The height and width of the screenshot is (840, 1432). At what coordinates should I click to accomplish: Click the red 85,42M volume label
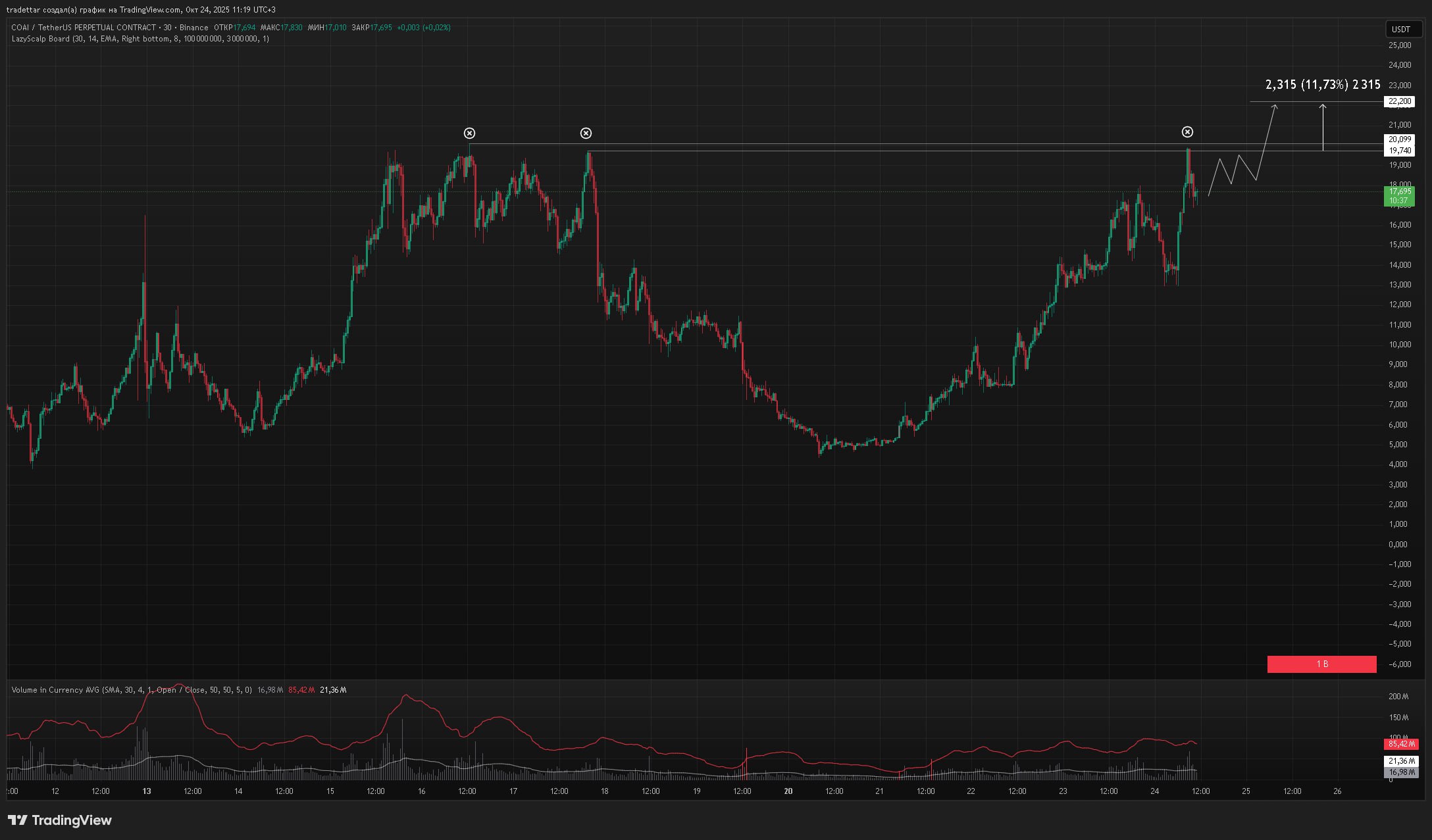coord(1400,744)
